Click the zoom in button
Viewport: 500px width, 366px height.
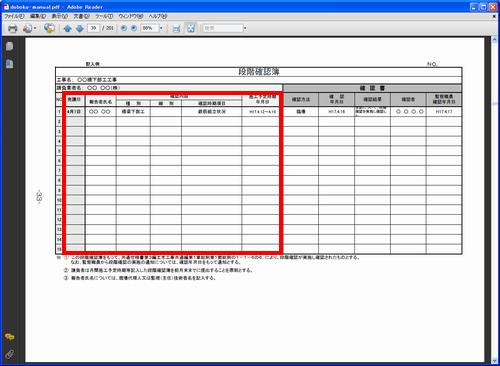pyautogui.click(x=134, y=28)
